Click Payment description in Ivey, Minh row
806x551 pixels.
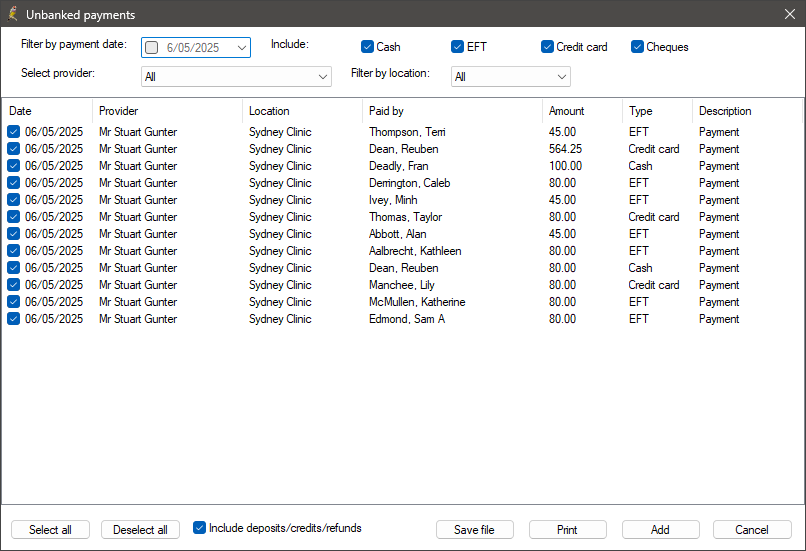(719, 200)
